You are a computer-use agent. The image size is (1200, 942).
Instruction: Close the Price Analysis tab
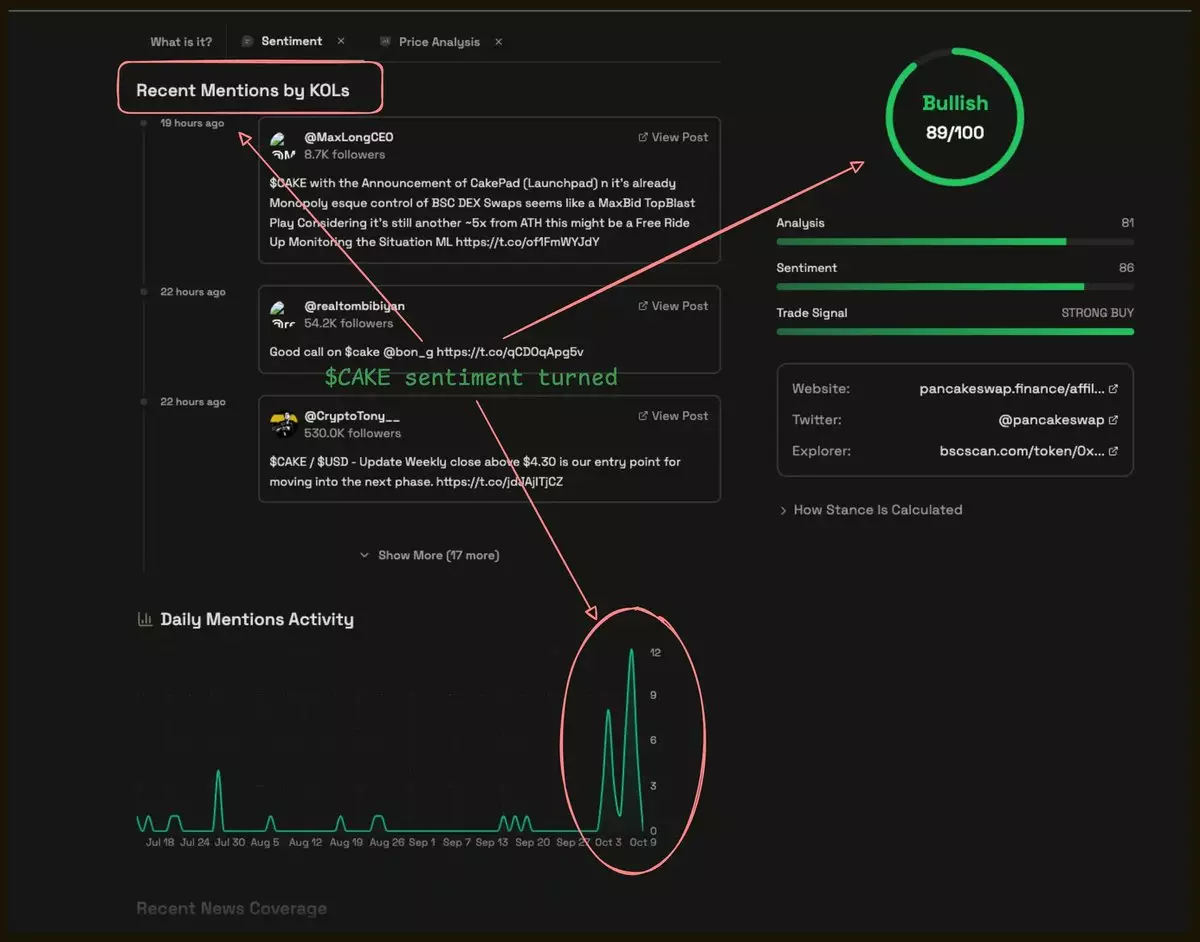point(498,42)
